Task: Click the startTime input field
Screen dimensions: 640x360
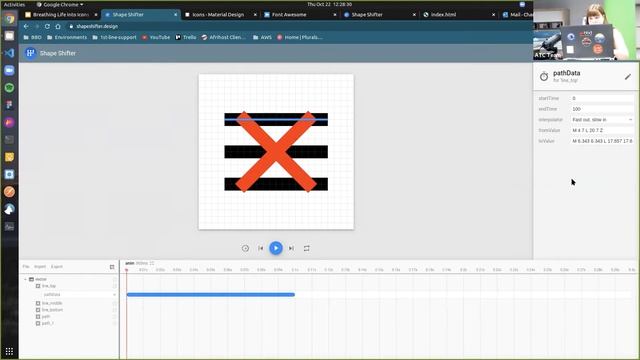Action: click(x=602, y=98)
